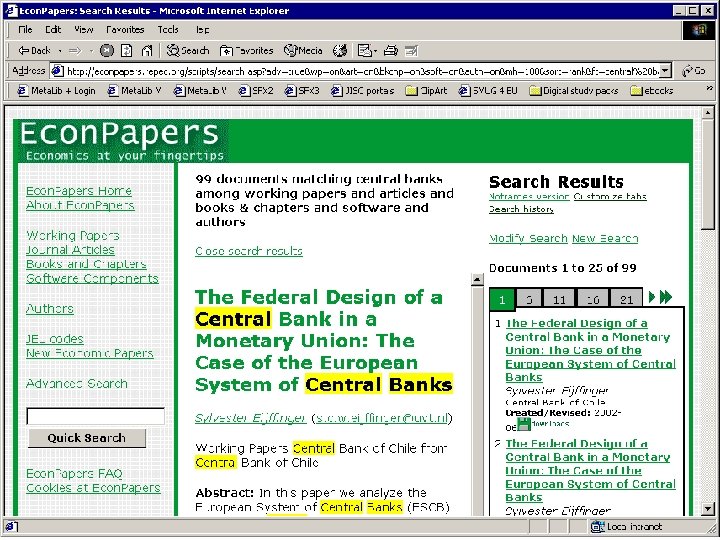This screenshot has width=720, height=540.
Task: Expand the Back button history dropdown arrow
Action: [60, 51]
